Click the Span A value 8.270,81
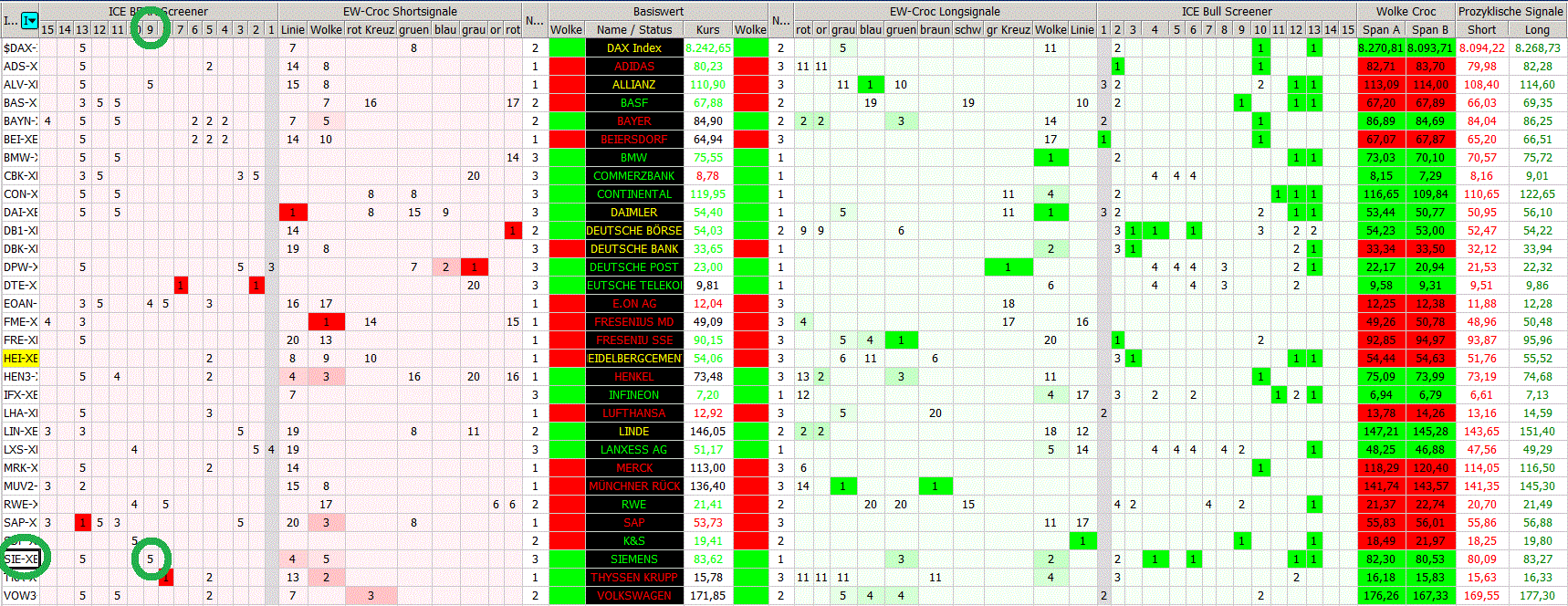Screen dimensions: 1568x606 [1381, 47]
